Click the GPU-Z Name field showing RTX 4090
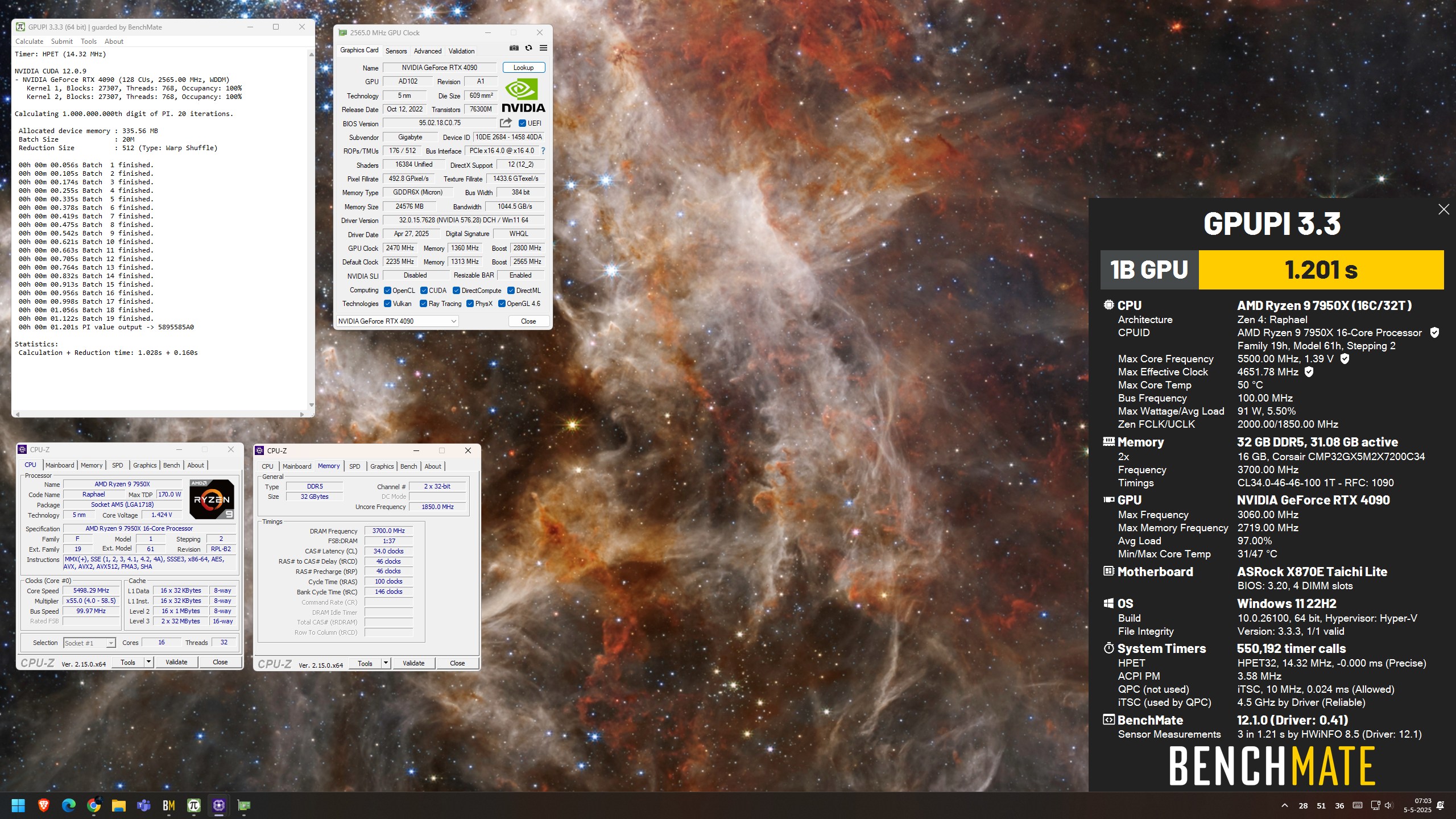 click(x=439, y=68)
